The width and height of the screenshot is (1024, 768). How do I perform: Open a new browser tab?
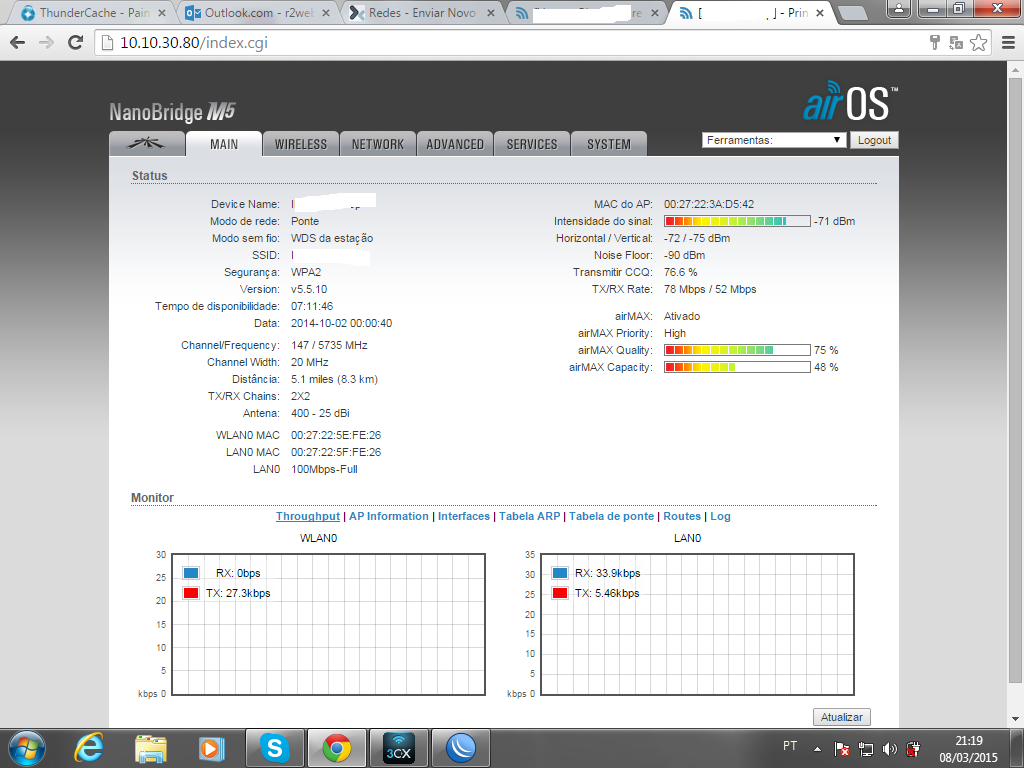pos(852,13)
